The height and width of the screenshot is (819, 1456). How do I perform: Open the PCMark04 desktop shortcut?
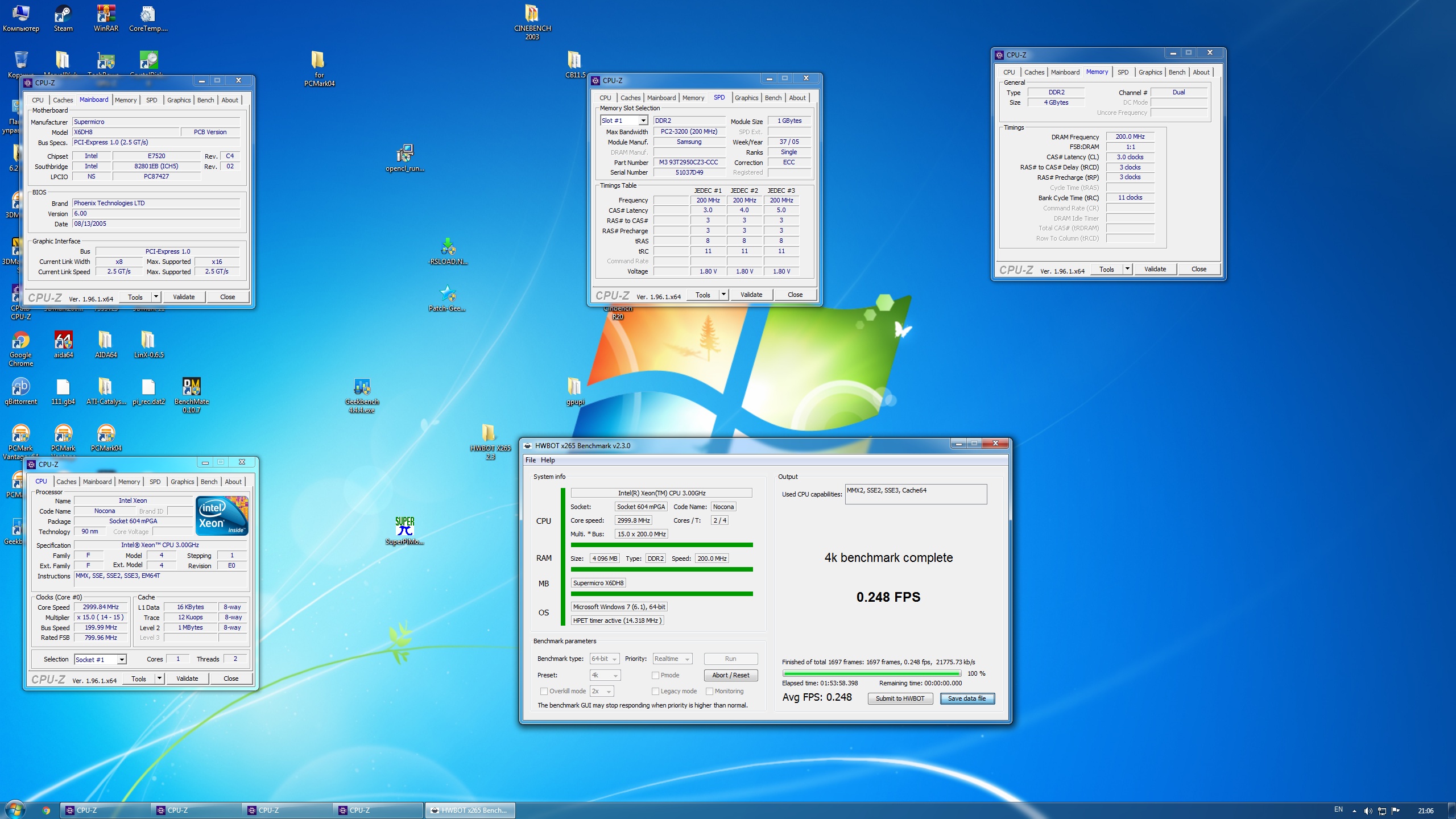pos(106,437)
